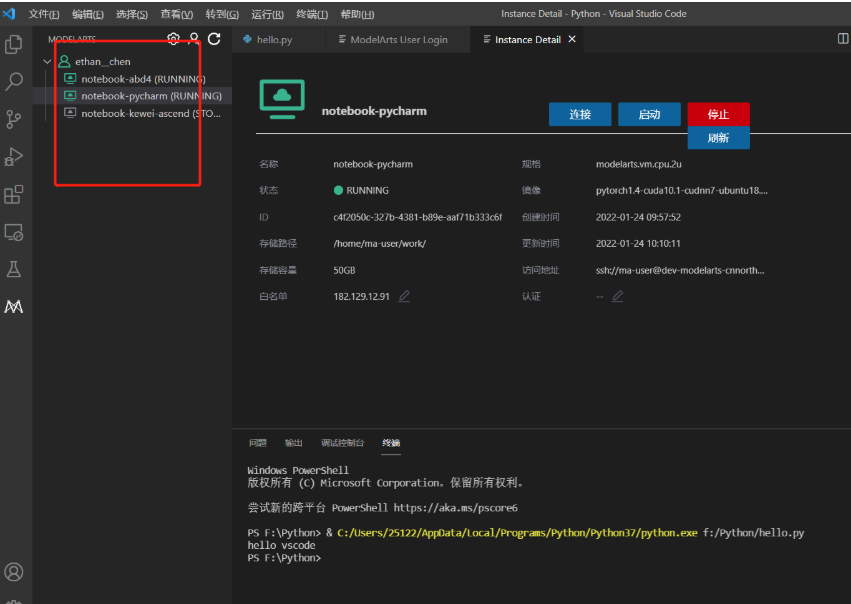
Task: Select notebook-abd4 (RUNNING) instance
Action: [143, 79]
